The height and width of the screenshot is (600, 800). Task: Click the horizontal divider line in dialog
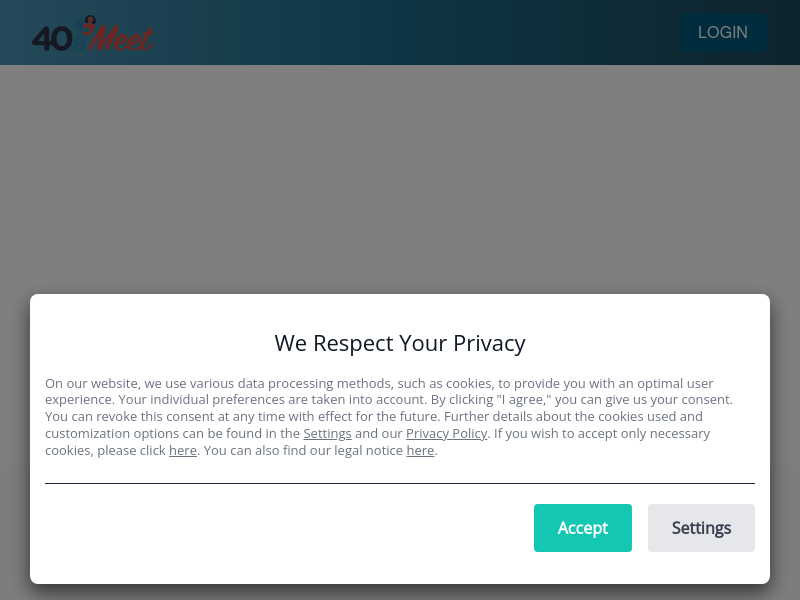400,483
